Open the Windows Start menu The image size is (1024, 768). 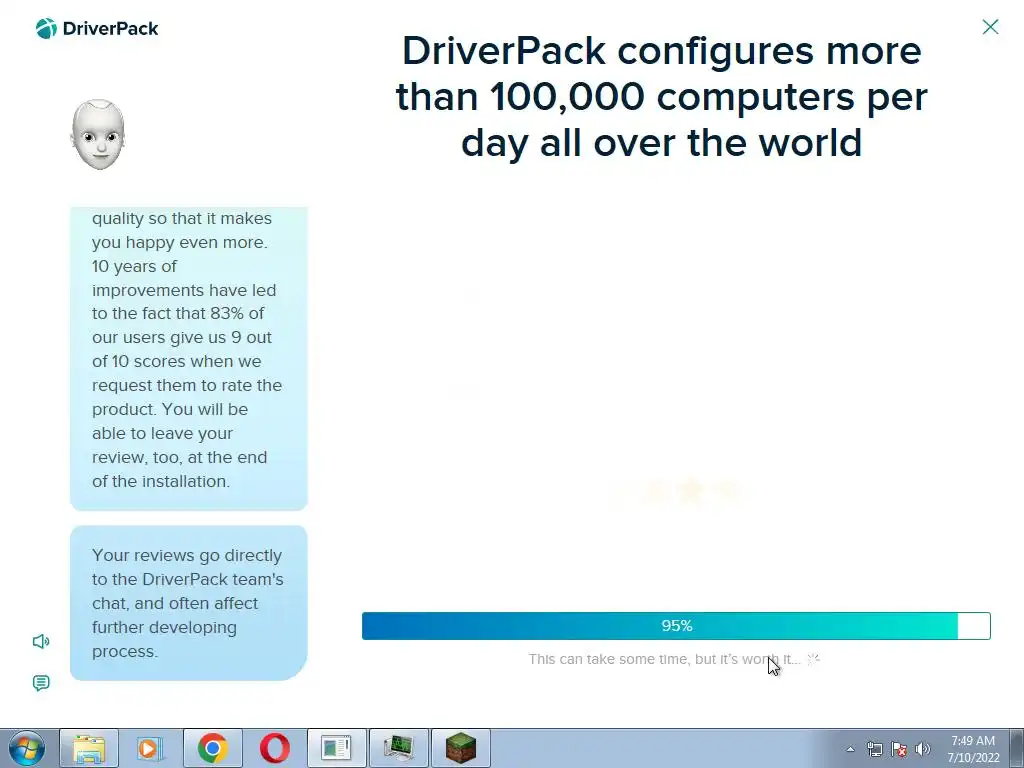pos(27,748)
